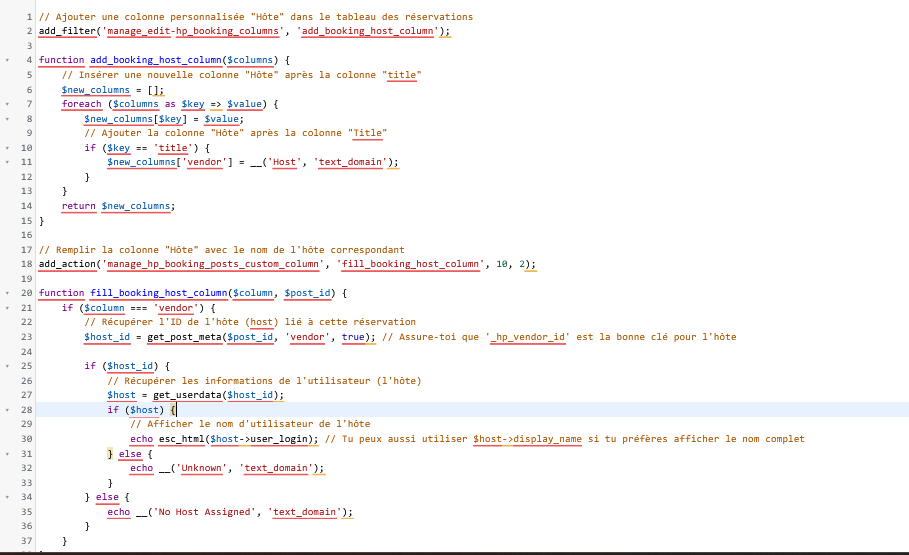The height and width of the screenshot is (555, 909).
Task: Click 'manage_edit-hp_booking_columns' string on line 2
Action: (x=193, y=31)
